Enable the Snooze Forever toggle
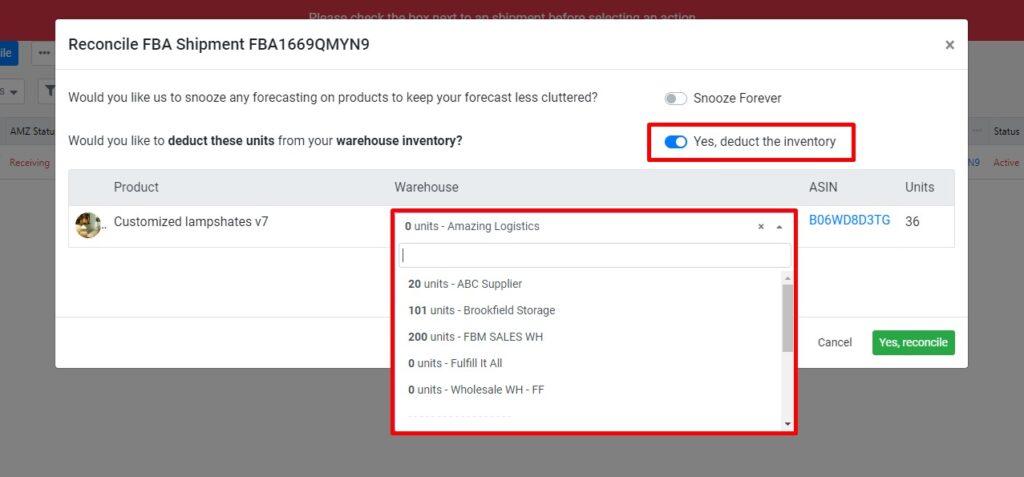This screenshot has width=1024, height=477. coord(676,99)
